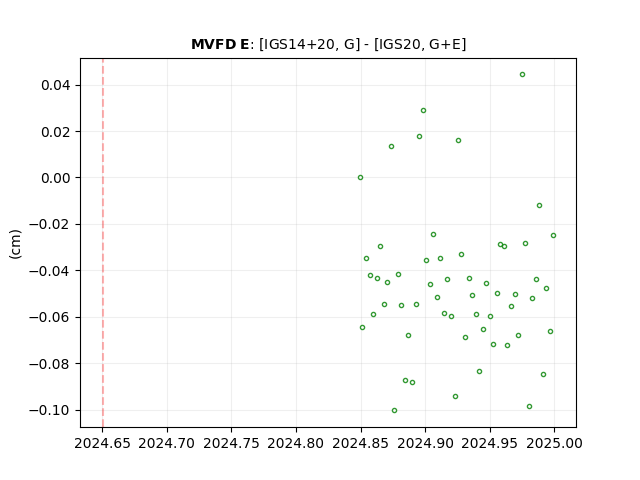The width and height of the screenshot is (640, 480).
Task: Click the 0.00 y-axis tick label
Action: tap(56, 178)
